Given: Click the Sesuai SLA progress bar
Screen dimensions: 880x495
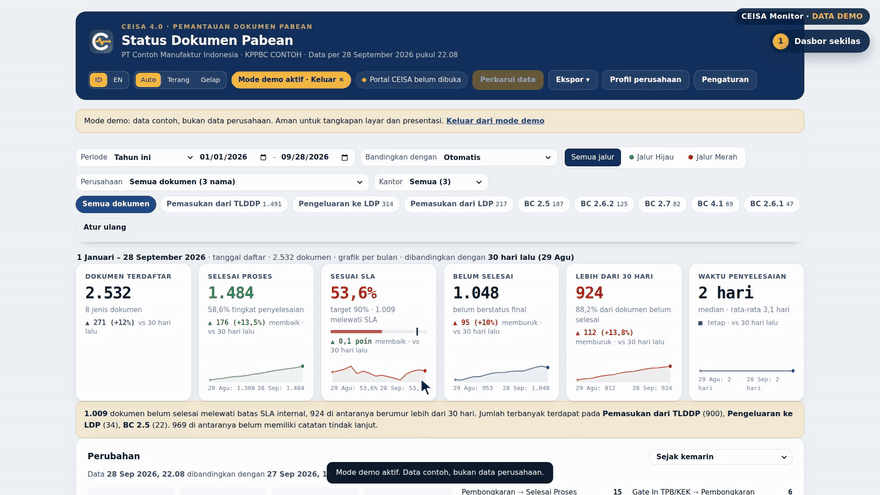Looking at the screenshot, I should click(378, 332).
